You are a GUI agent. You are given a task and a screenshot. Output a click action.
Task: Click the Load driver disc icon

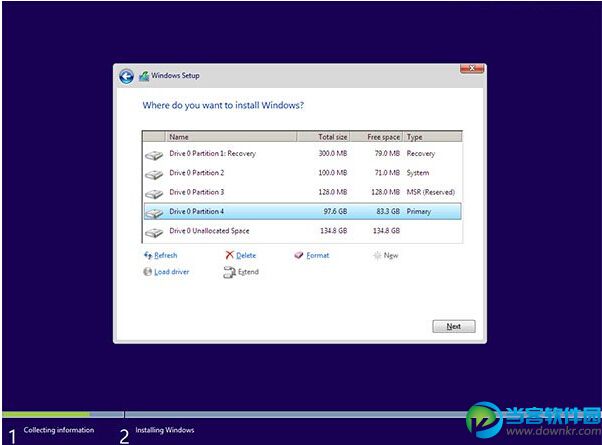[x=147, y=272]
